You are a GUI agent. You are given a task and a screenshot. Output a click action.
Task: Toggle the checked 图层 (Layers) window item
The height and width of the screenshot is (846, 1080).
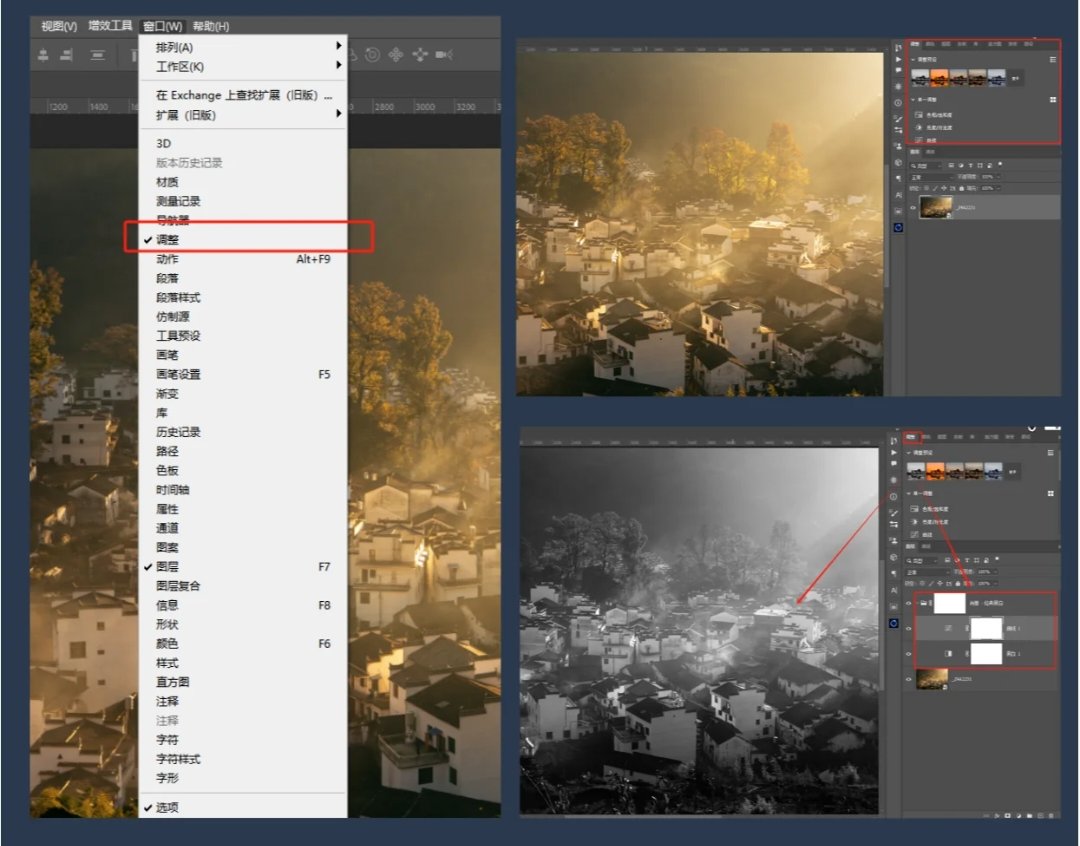pyautogui.click(x=168, y=567)
